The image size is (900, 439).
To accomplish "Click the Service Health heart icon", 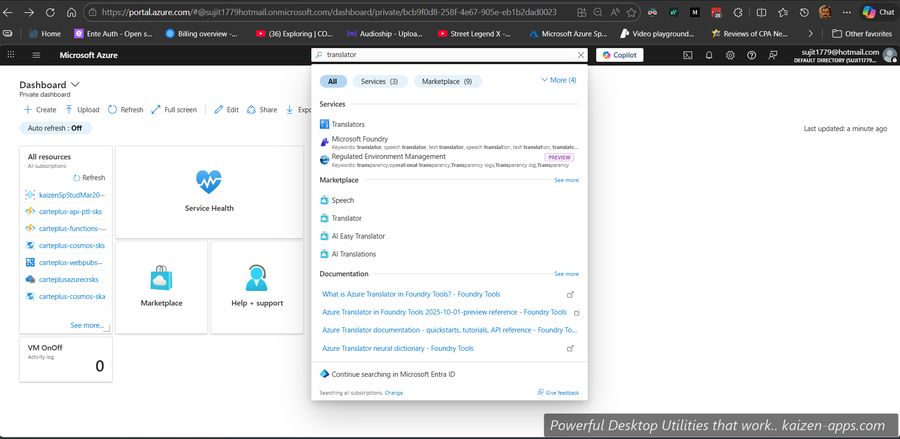I will pyautogui.click(x=209, y=181).
